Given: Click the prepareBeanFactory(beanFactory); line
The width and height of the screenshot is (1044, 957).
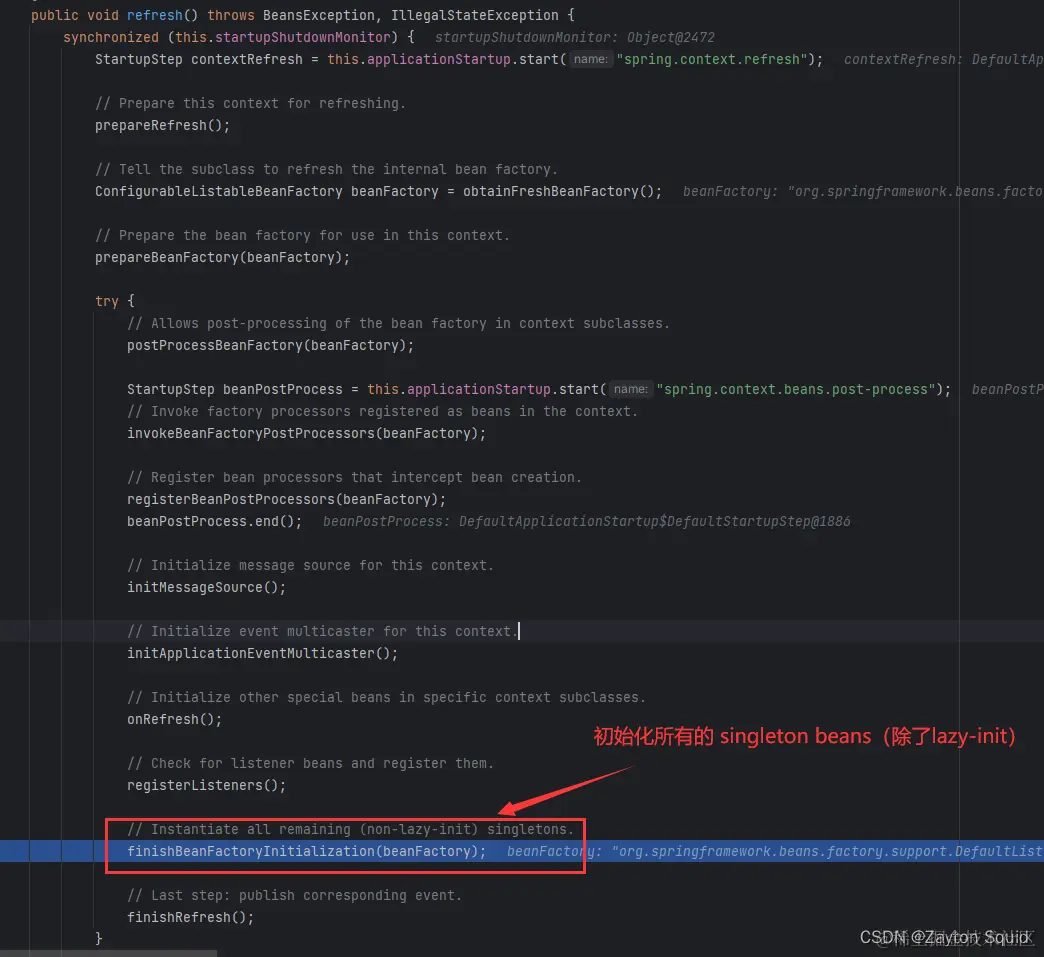Looking at the screenshot, I should (222, 257).
